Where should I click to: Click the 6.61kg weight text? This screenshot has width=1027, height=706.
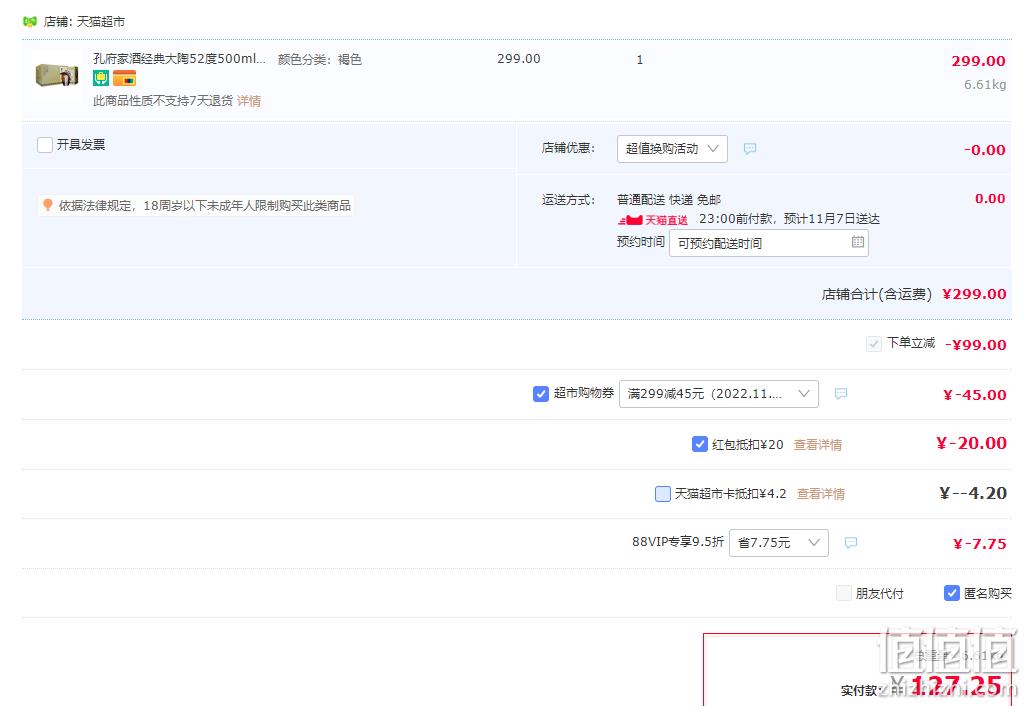pos(985,84)
